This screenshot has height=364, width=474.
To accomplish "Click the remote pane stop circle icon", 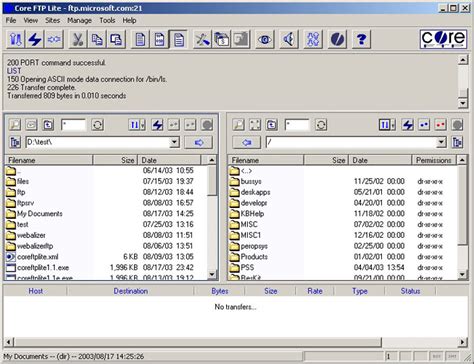I will click(457, 125).
